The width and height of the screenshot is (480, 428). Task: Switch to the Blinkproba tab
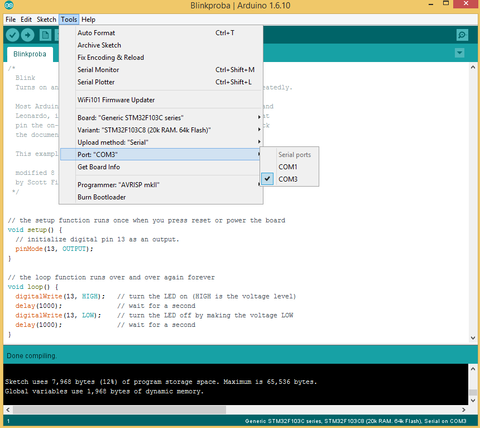click(x=30, y=54)
